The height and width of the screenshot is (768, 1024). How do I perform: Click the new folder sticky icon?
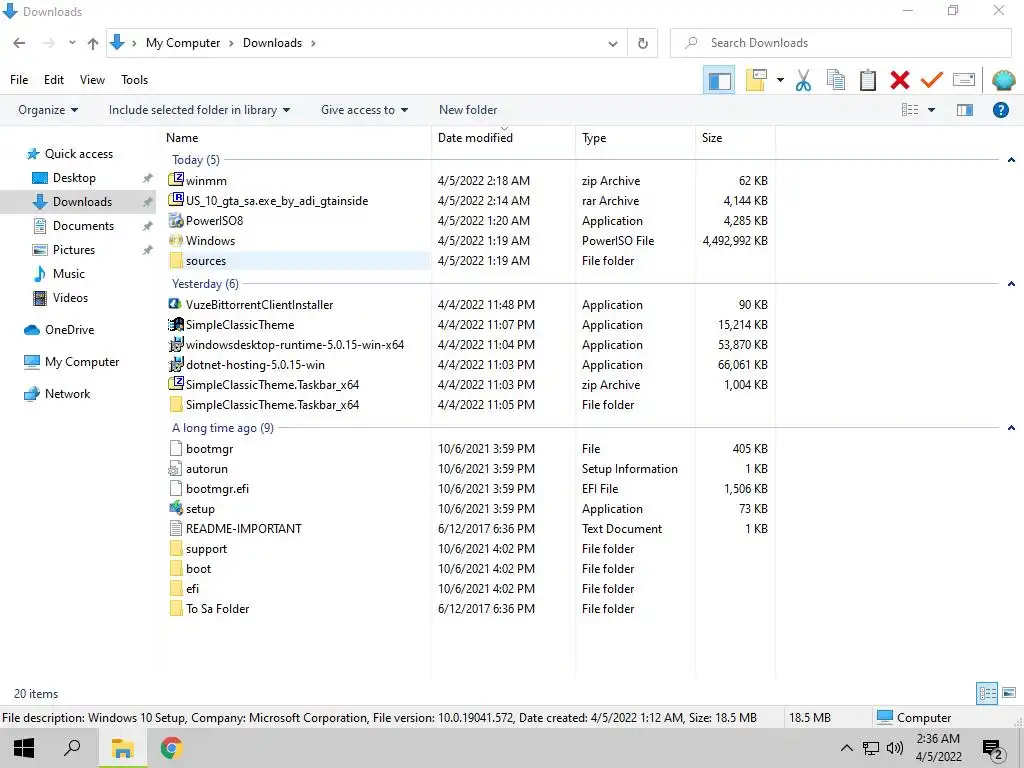[x=756, y=80]
